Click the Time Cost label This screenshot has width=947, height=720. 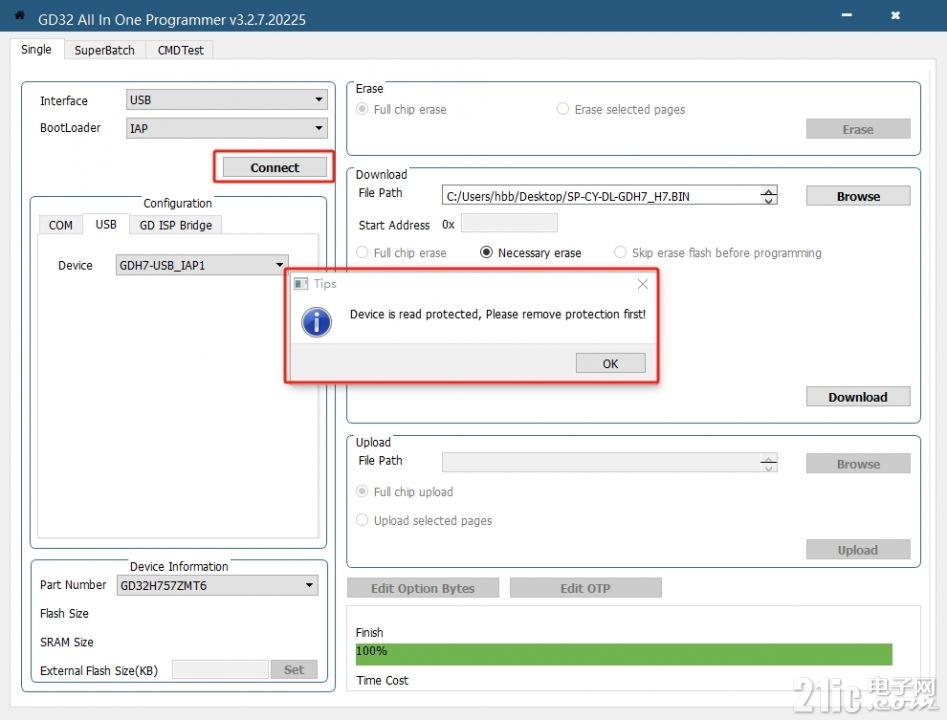(x=382, y=680)
